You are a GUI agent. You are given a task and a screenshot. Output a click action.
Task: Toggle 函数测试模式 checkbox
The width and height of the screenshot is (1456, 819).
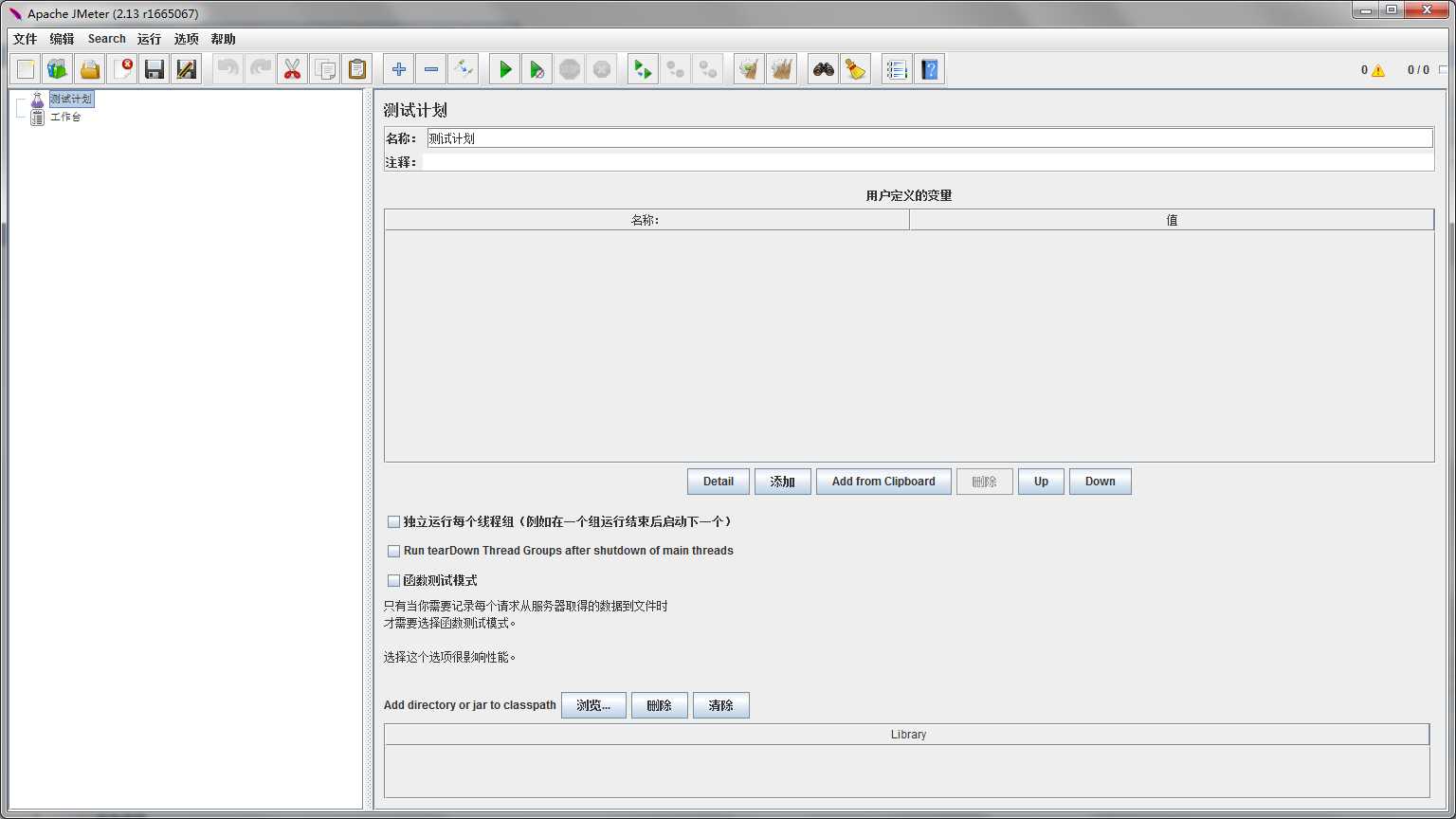[x=393, y=580]
